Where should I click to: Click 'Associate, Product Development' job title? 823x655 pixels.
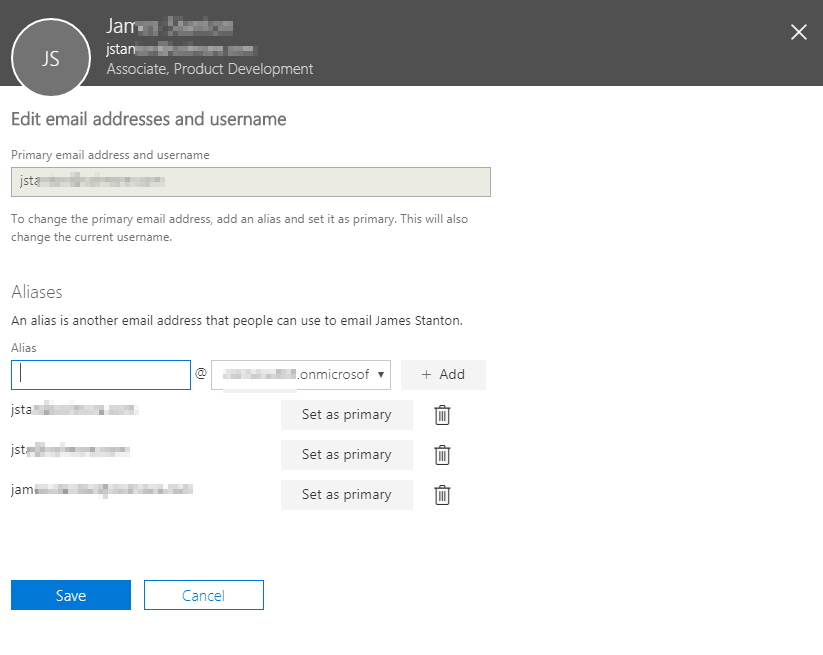tap(210, 69)
